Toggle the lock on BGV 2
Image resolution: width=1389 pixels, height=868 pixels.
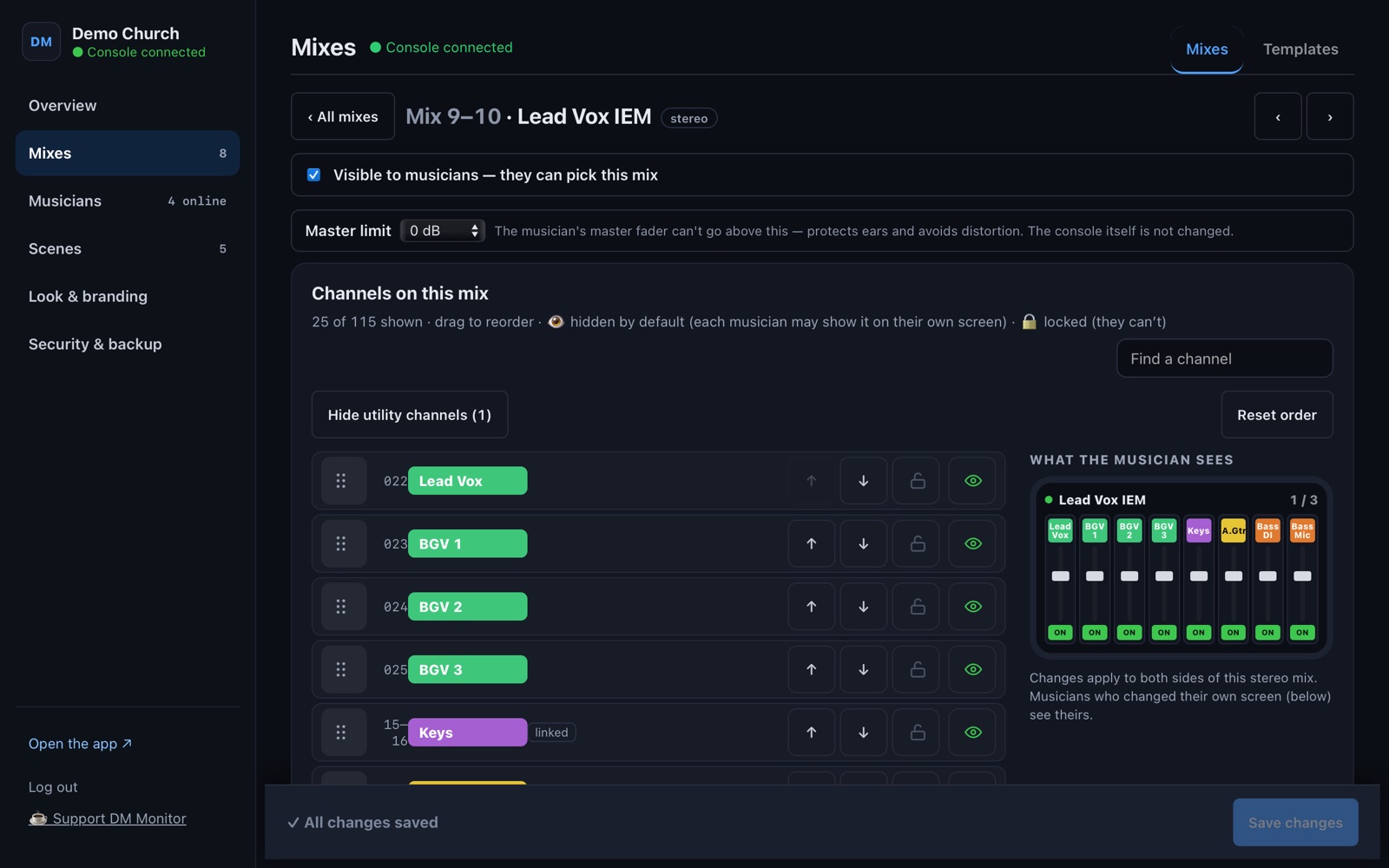tap(917, 607)
